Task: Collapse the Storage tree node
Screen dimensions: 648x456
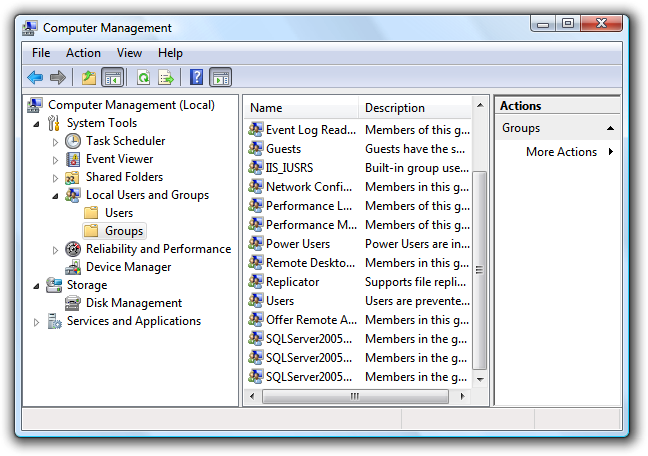Action: [x=36, y=286]
